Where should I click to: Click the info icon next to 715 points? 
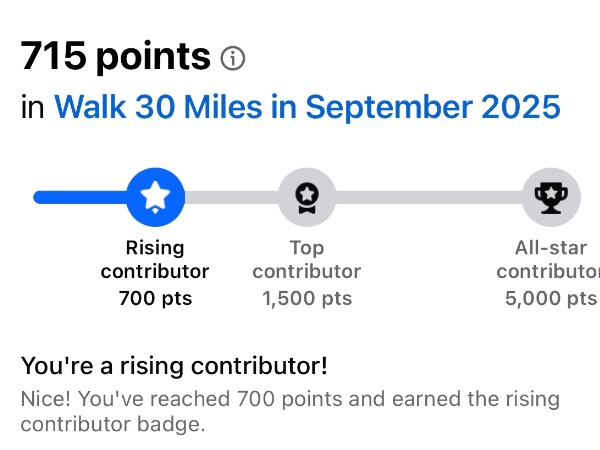pos(232,59)
